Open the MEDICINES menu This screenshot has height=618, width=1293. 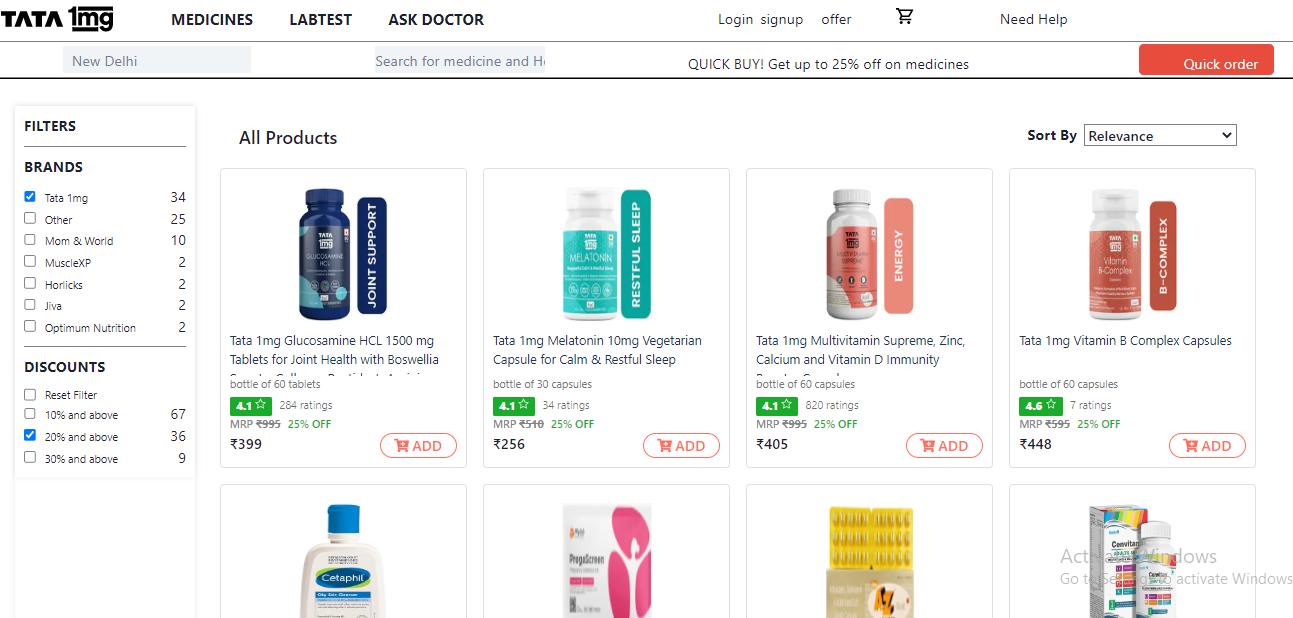[x=211, y=19]
